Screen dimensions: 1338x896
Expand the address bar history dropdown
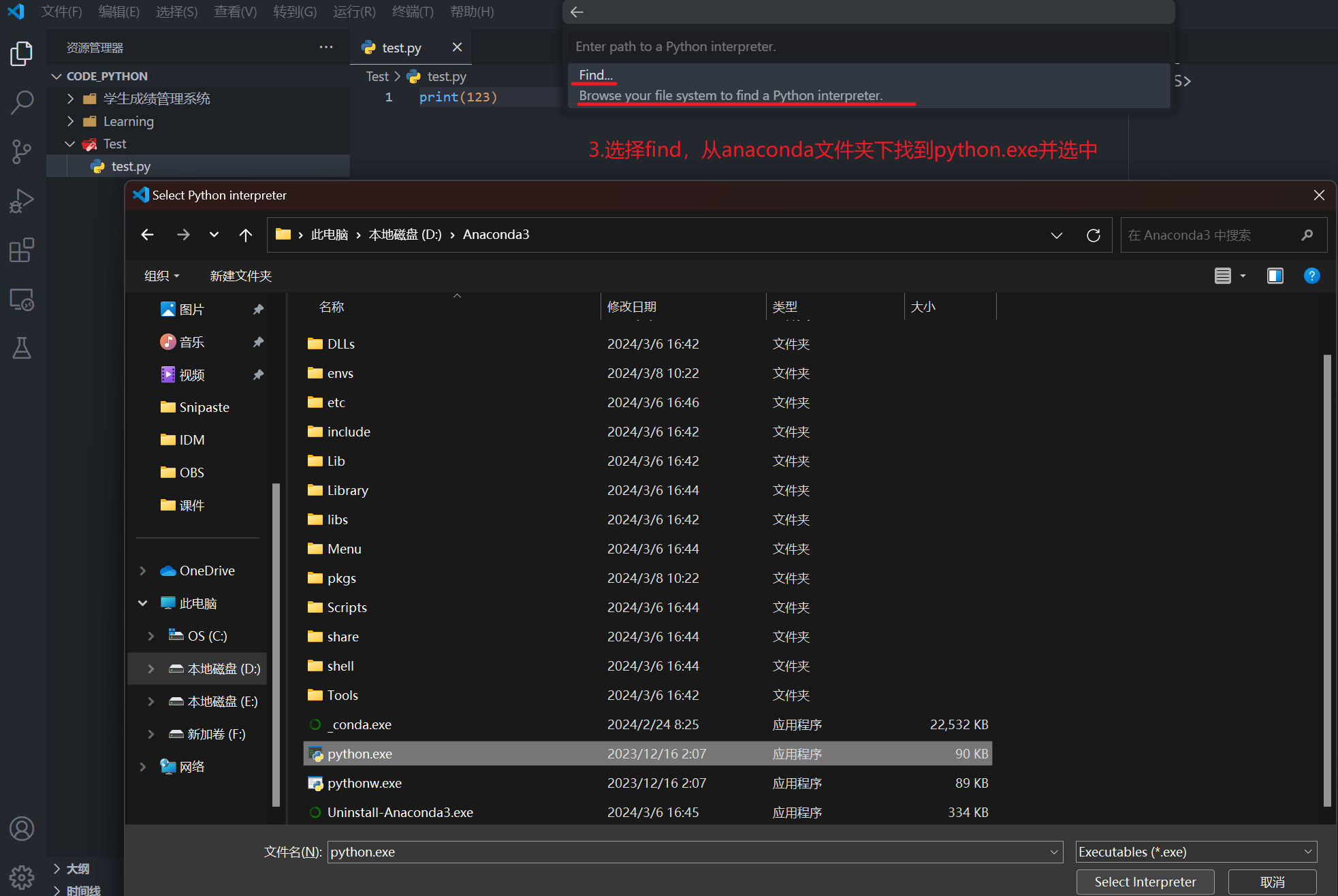pyautogui.click(x=1057, y=235)
